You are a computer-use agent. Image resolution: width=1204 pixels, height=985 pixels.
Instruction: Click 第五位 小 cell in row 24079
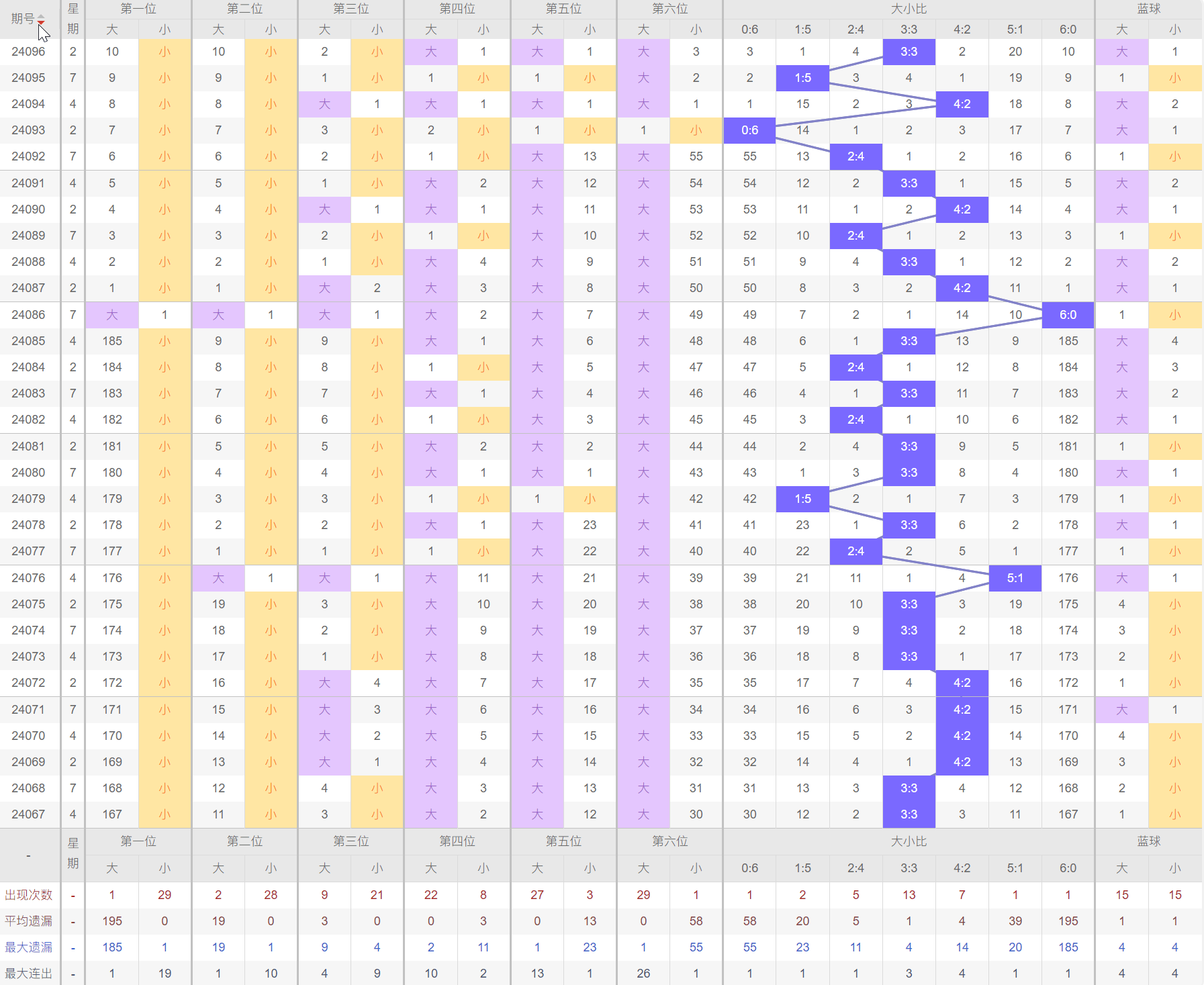tap(590, 499)
